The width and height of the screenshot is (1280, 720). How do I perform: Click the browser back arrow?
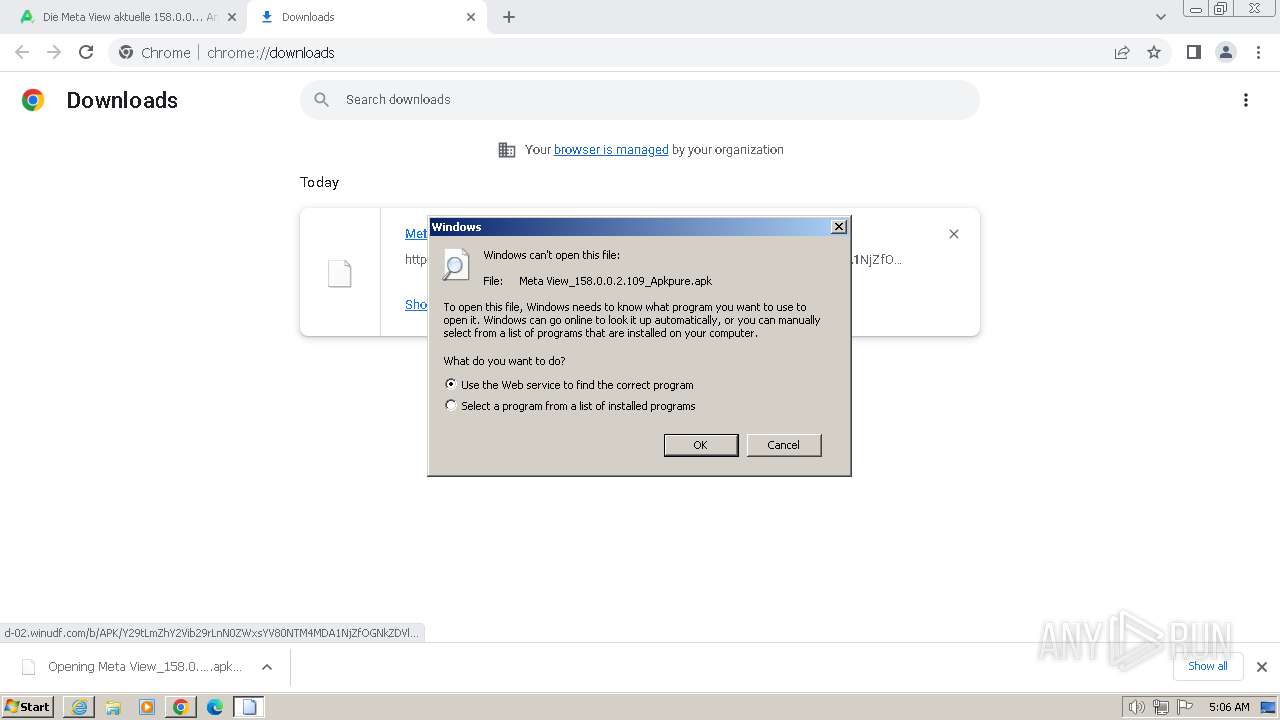pyautogui.click(x=22, y=52)
